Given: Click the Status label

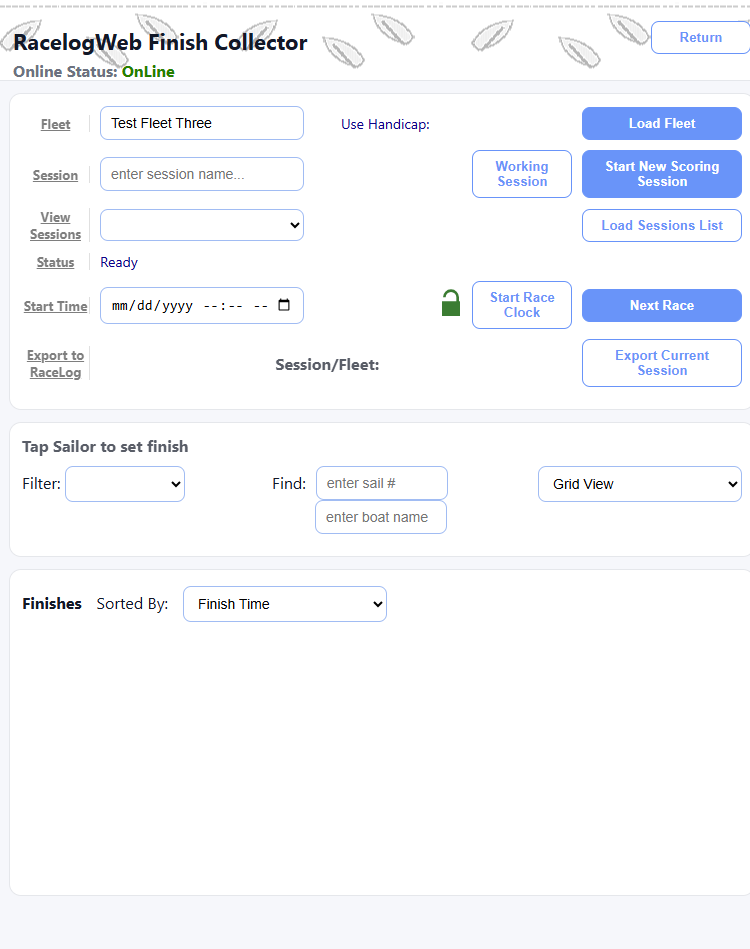Looking at the screenshot, I should coord(55,262).
